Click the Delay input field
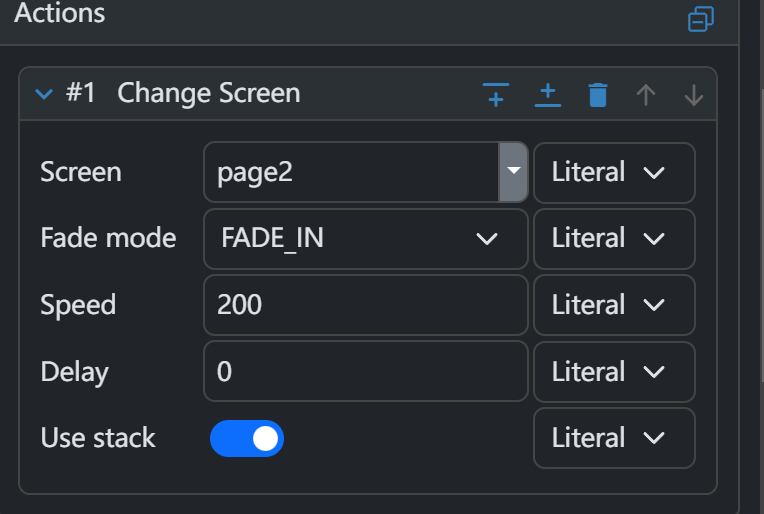 coord(365,372)
